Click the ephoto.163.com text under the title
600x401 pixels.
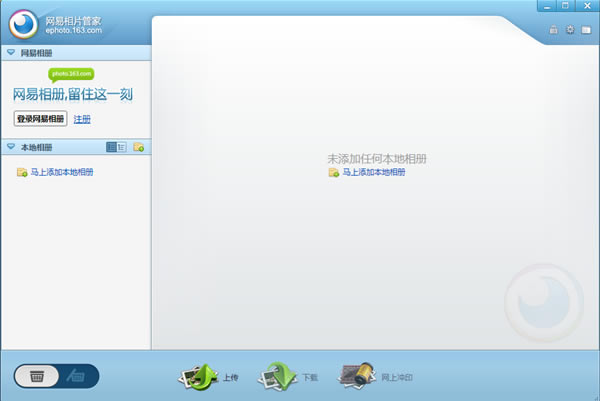(74, 30)
